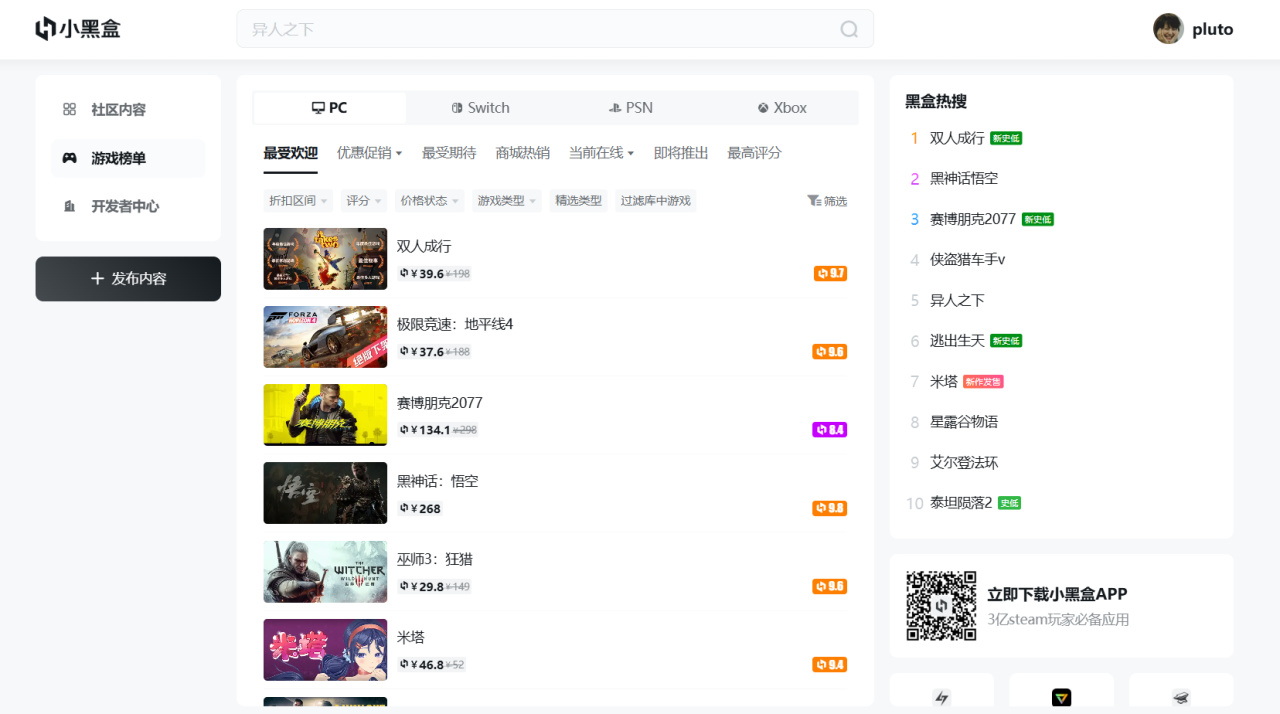Click the 9.7 score badge for 双人成行
The height and width of the screenshot is (714, 1280).
(830, 273)
